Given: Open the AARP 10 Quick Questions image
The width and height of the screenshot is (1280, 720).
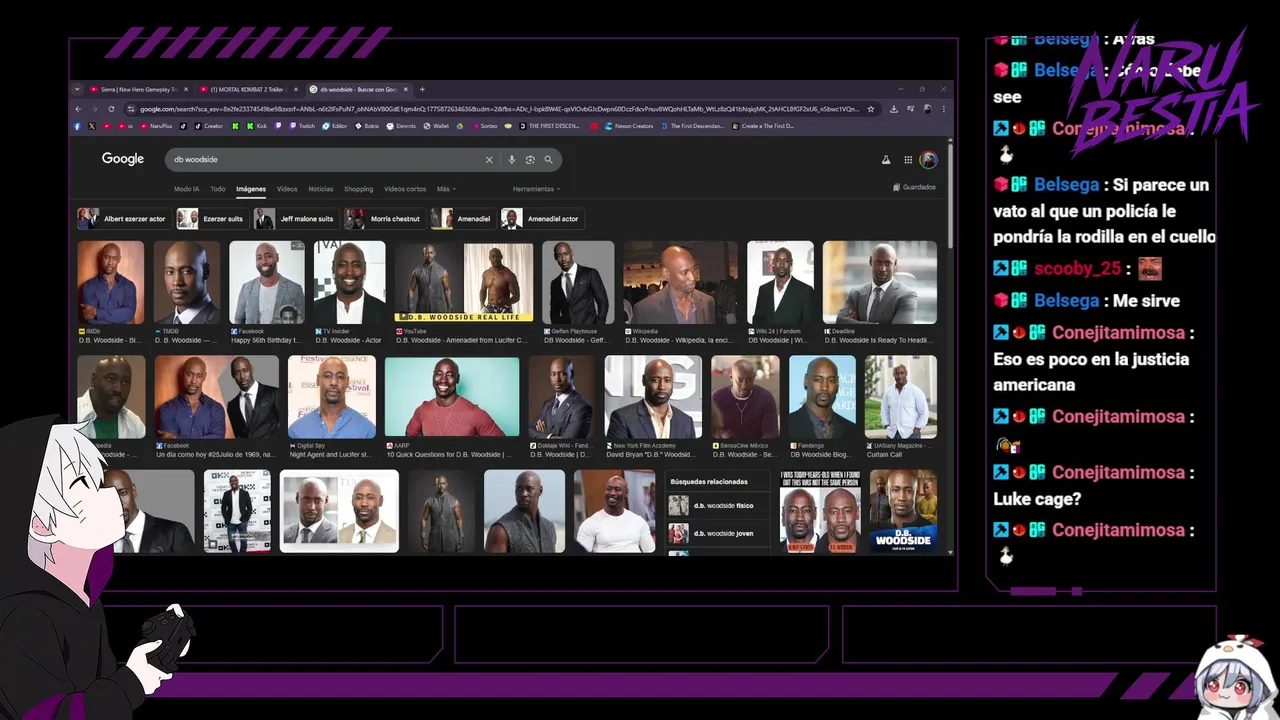Looking at the screenshot, I should pyautogui.click(x=452, y=397).
